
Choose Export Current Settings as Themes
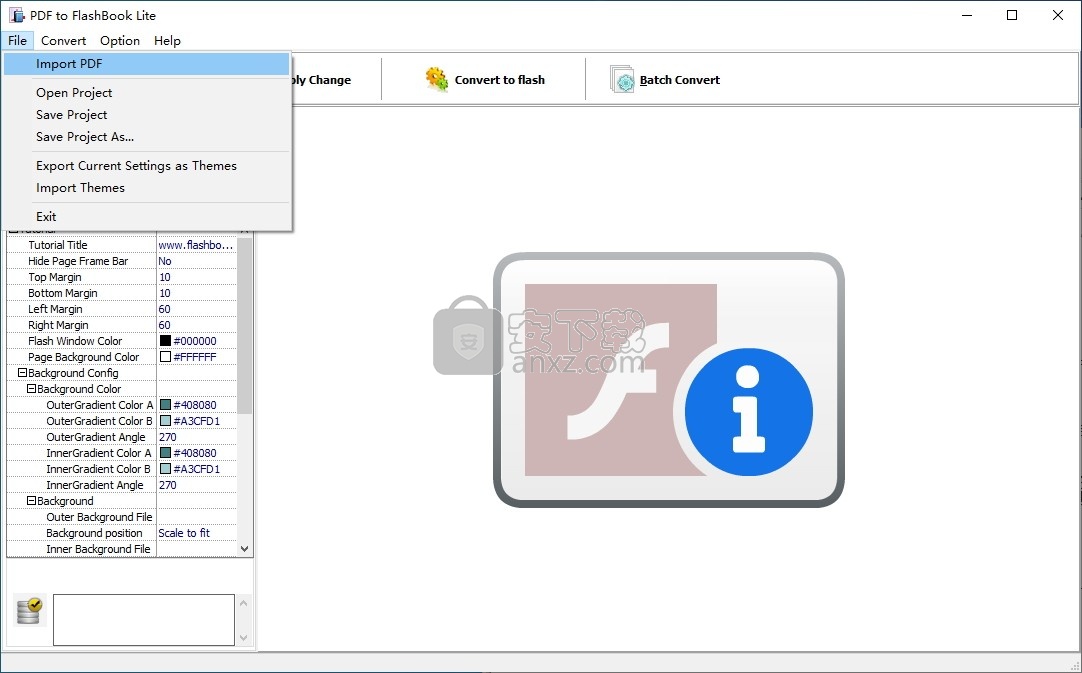(x=146, y=166)
